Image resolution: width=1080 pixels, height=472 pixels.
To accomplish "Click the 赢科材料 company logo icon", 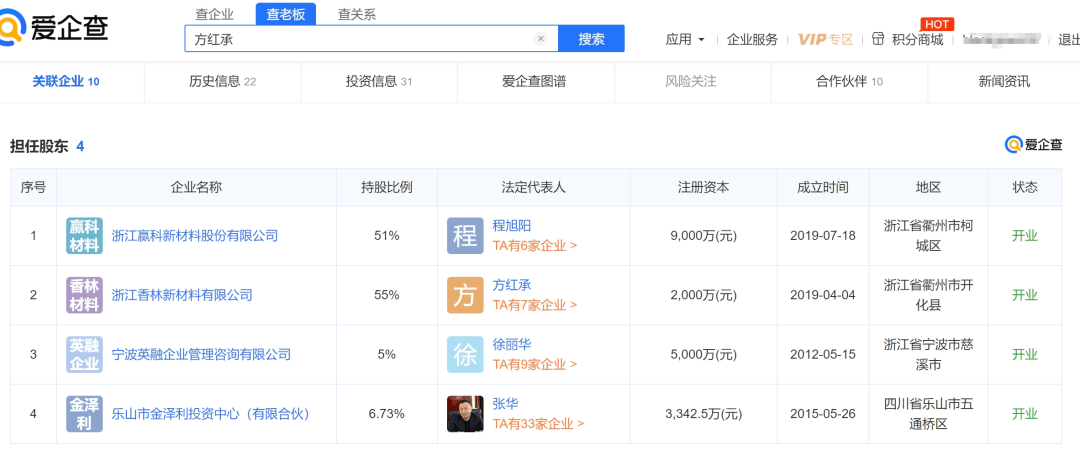I will [x=84, y=236].
